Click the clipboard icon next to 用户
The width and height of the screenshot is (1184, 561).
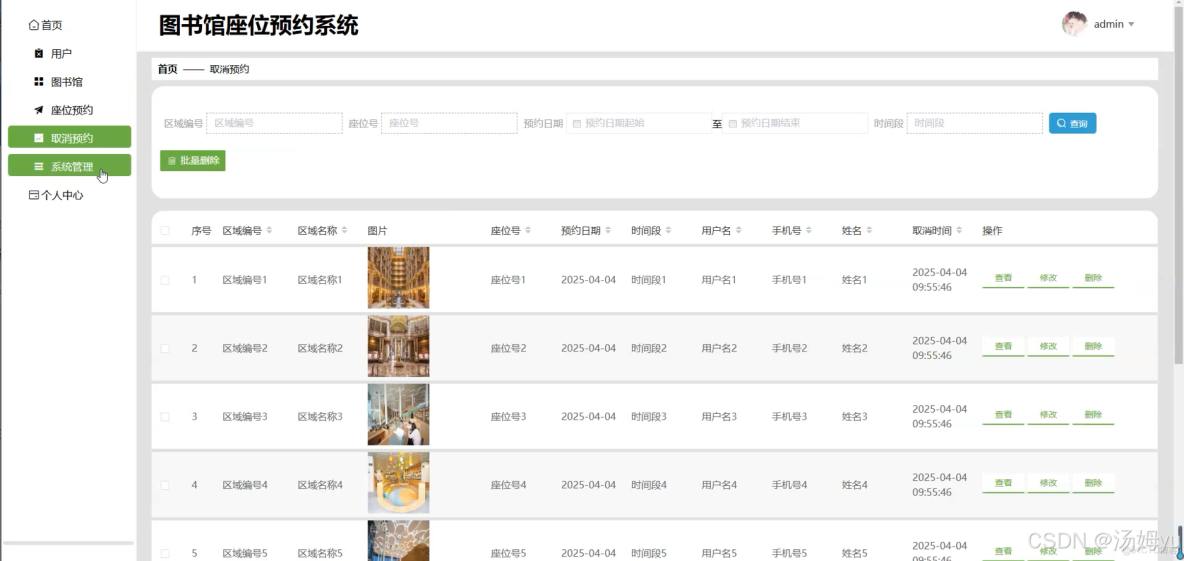click(39, 54)
